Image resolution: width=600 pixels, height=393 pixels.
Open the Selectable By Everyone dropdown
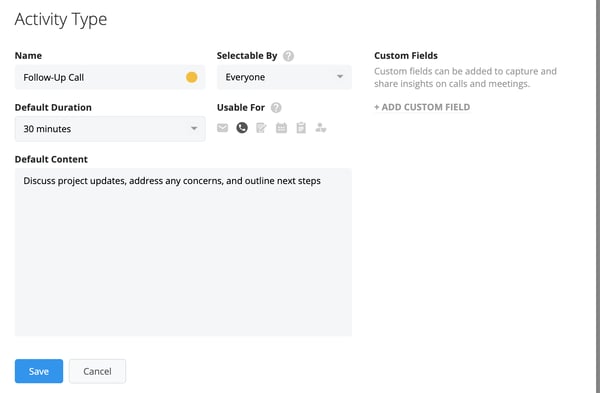[x=284, y=77]
